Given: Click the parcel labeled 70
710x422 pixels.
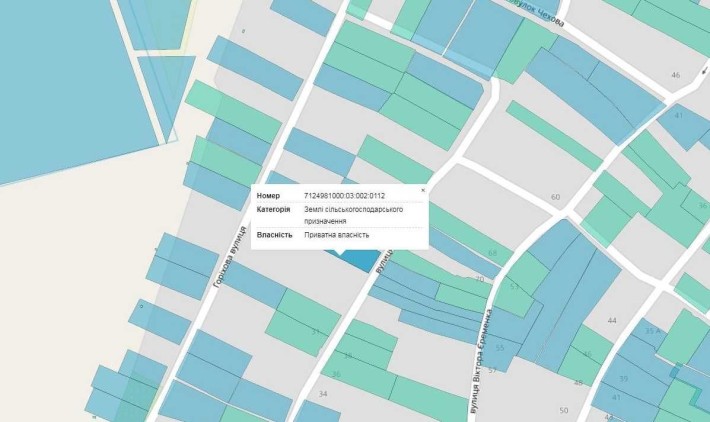Looking at the screenshot, I should click(x=480, y=279).
